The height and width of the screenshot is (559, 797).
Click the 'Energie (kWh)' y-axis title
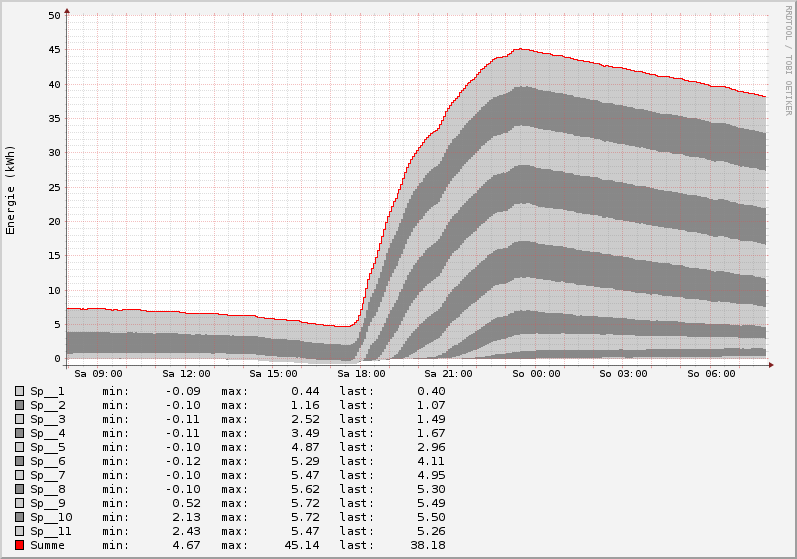pyautogui.click(x=11, y=189)
